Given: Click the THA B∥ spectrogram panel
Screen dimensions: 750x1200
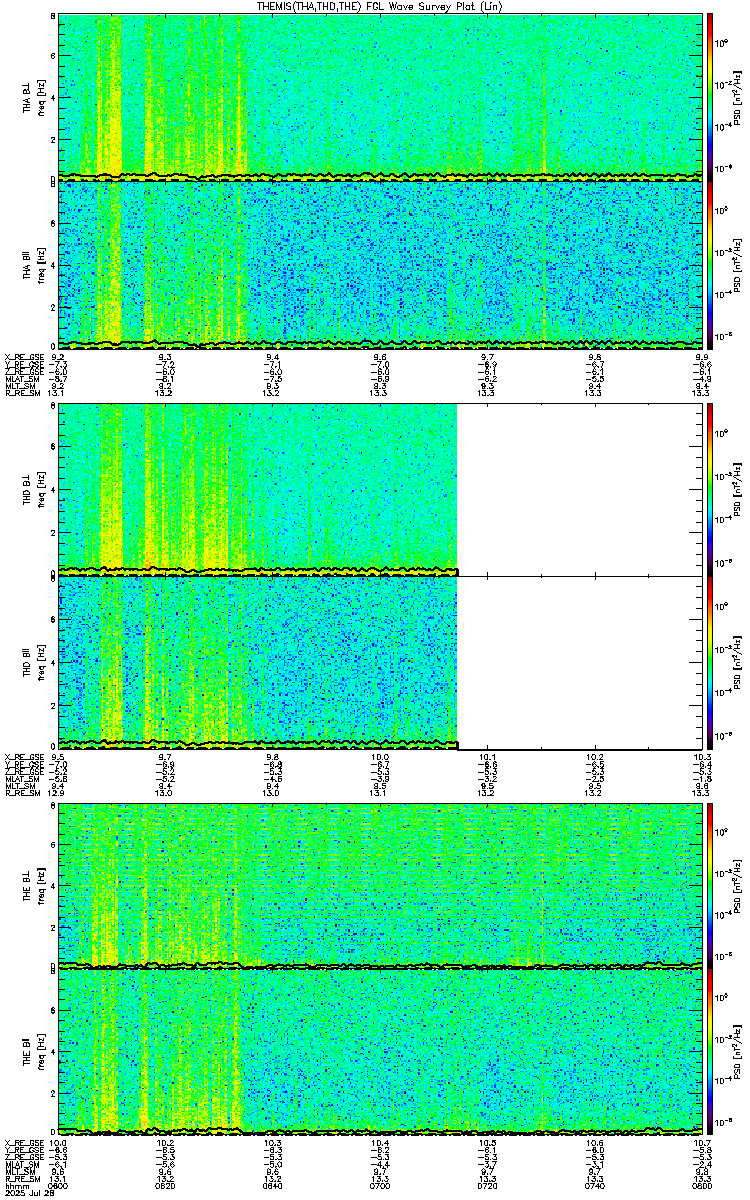Looking at the screenshot, I should point(381,264).
